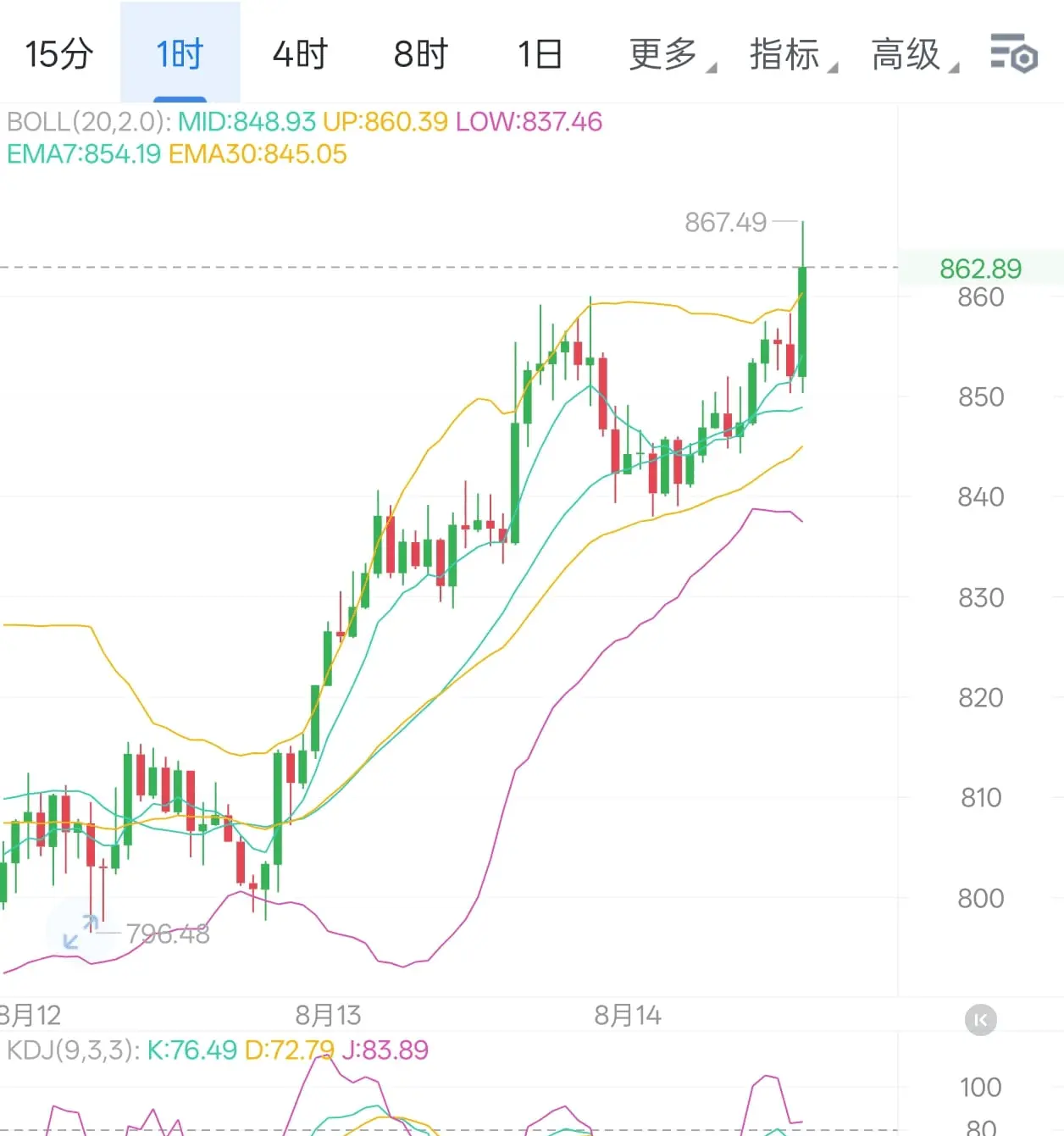1064x1136 pixels.
Task: Tap the 800 price axis label
Action: click(981, 898)
